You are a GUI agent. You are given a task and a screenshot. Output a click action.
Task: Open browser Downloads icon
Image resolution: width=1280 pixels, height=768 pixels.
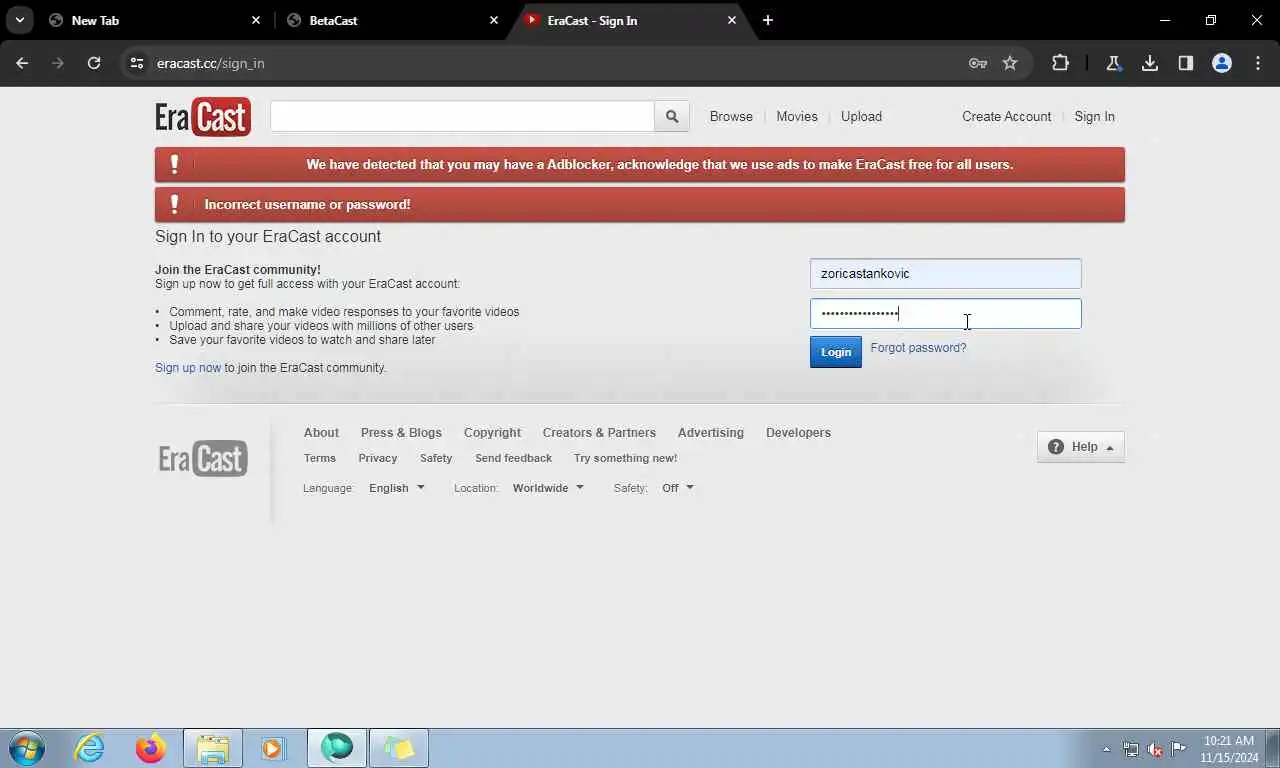click(x=1150, y=63)
